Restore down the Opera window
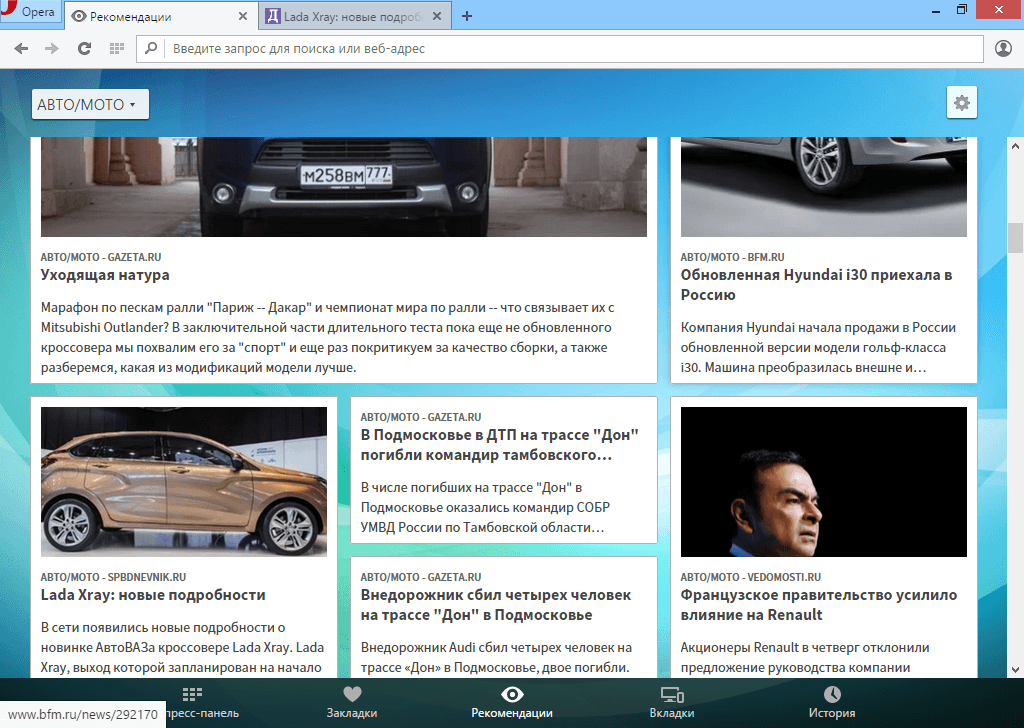1024x728 pixels. coord(961,10)
